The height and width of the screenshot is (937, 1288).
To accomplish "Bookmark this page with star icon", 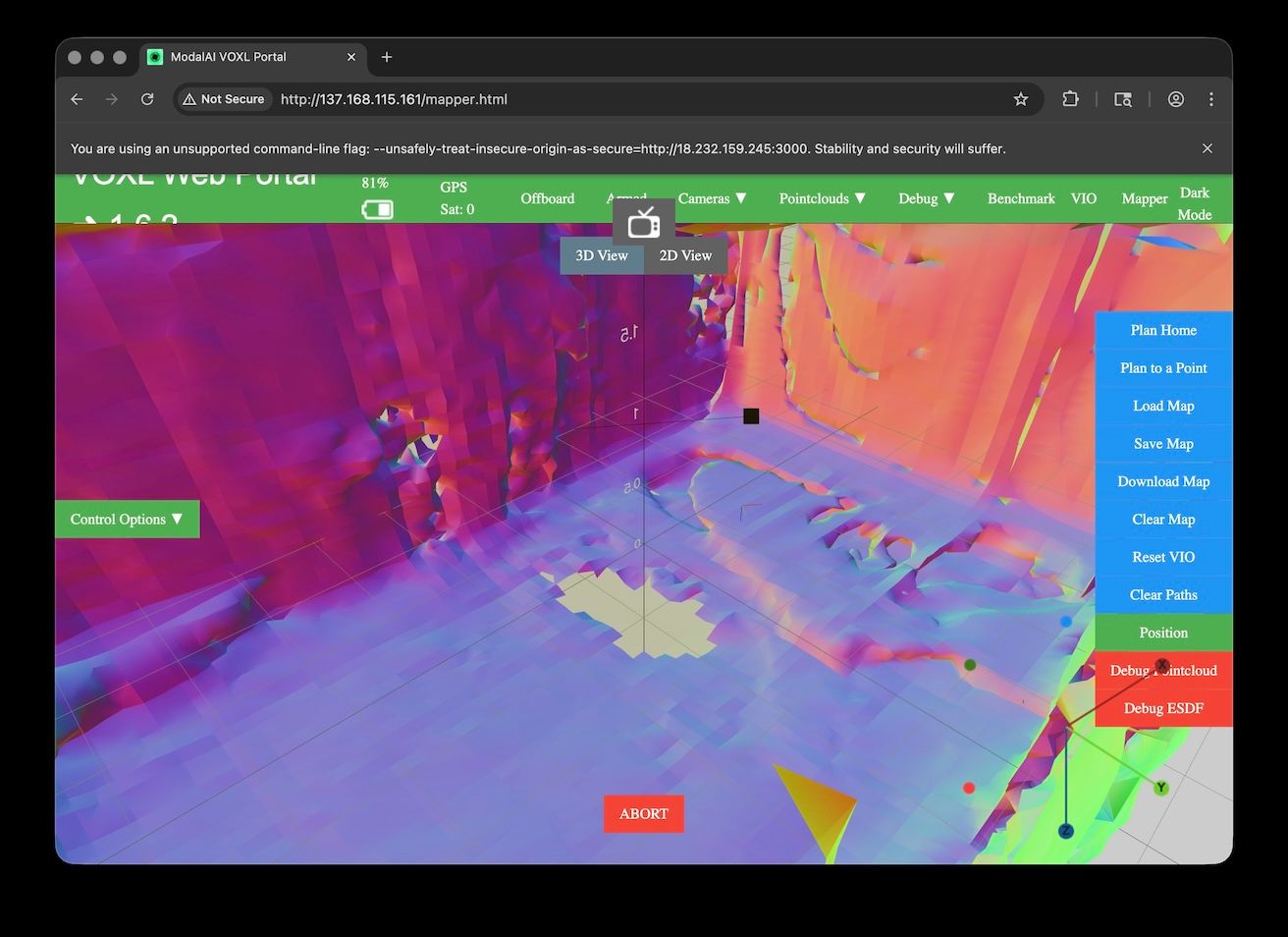I will pyautogui.click(x=1021, y=99).
